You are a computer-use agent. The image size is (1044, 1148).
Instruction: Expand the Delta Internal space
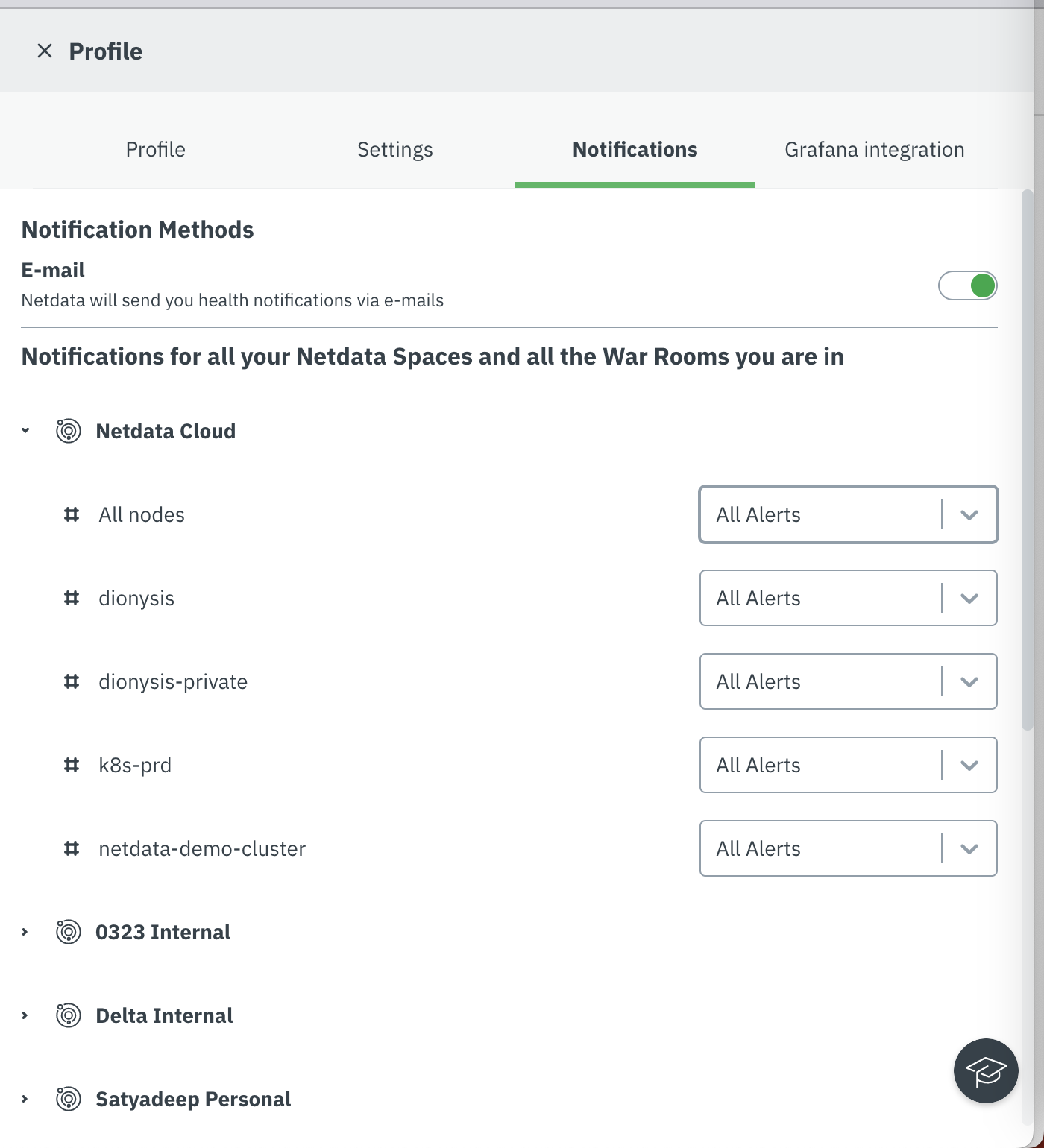25,1015
